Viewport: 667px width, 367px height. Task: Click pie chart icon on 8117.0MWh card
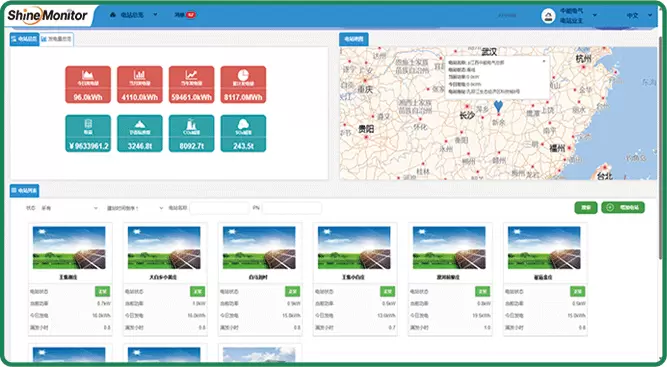coord(243,74)
